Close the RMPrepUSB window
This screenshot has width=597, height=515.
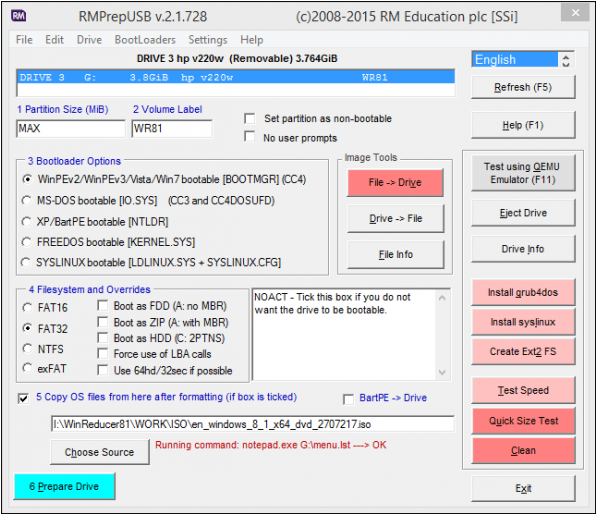coord(575,13)
